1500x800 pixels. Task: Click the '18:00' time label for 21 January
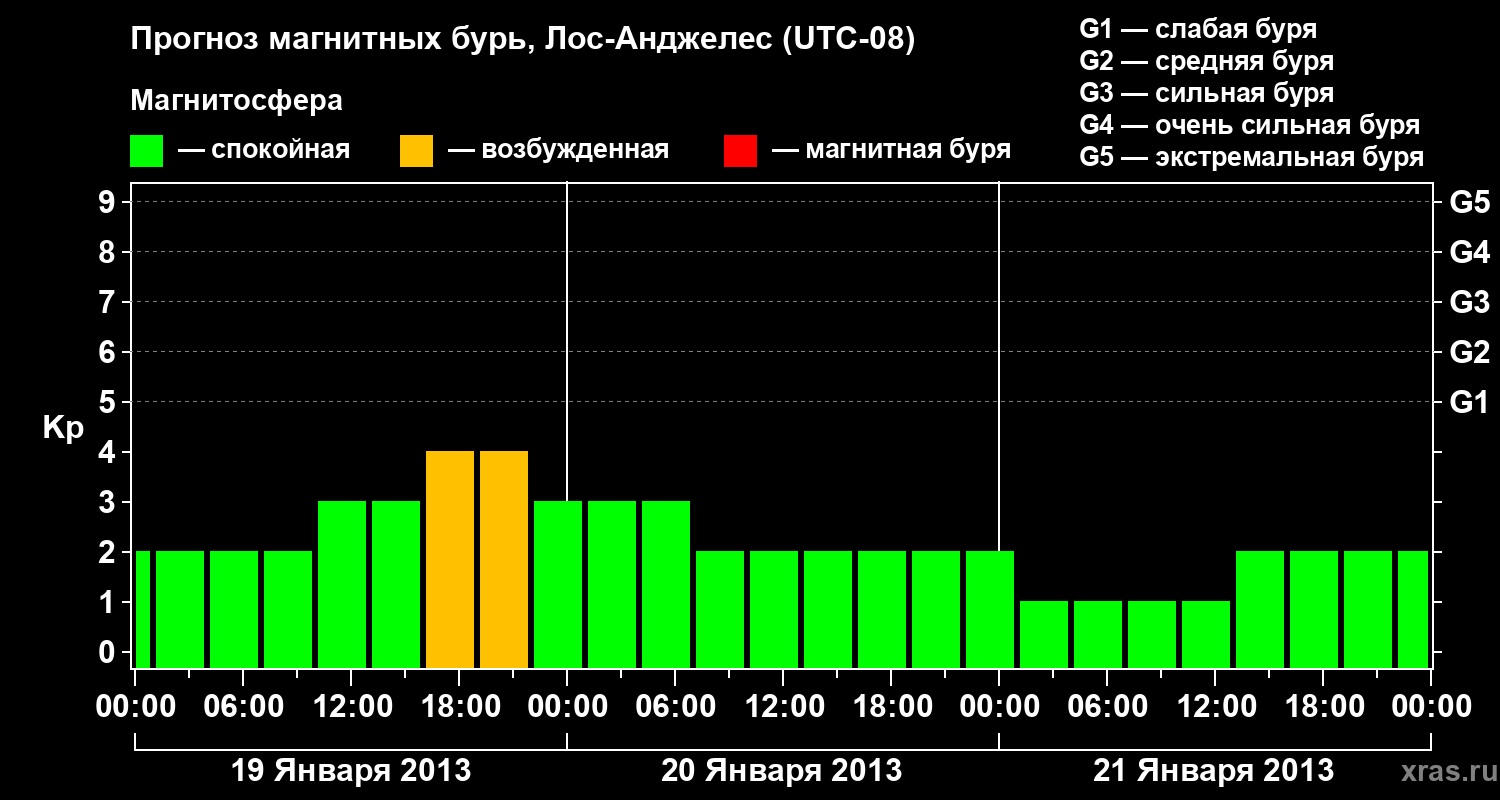coord(1323,706)
